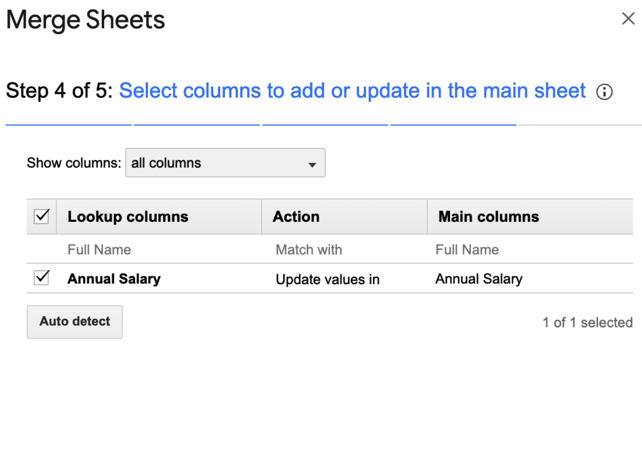Click the bold Annual Salary lookup label

click(113, 279)
